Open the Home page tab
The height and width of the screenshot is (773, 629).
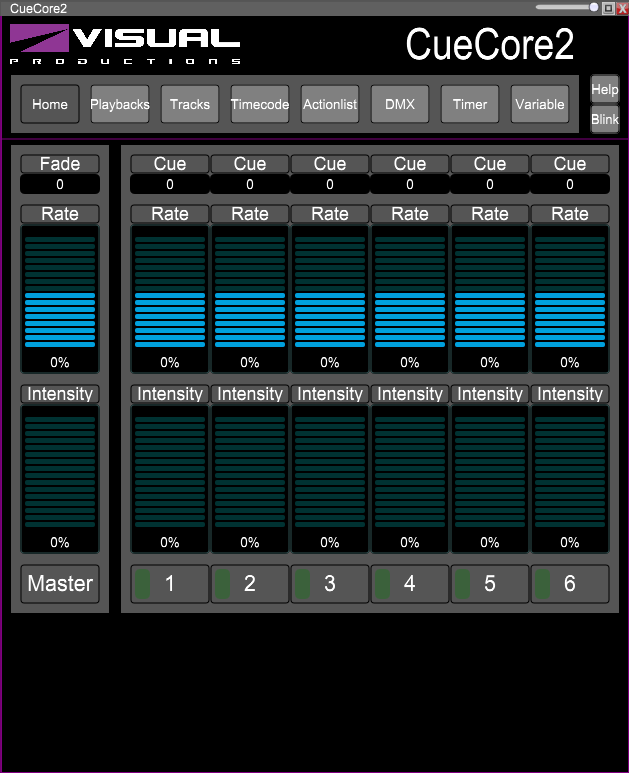(x=50, y=104)
